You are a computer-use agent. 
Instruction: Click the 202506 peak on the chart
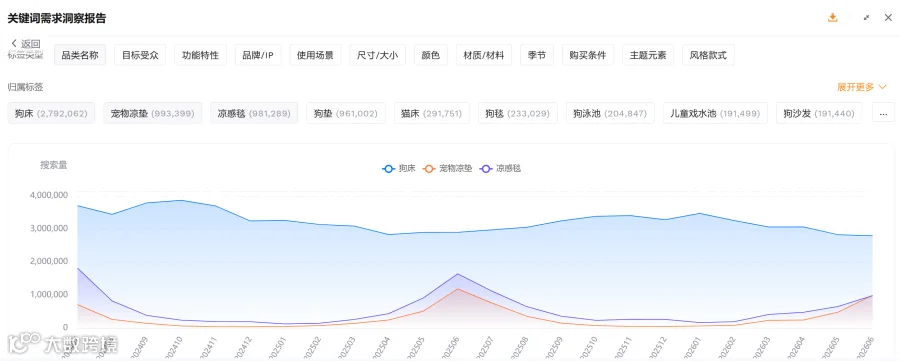point(457,274)
